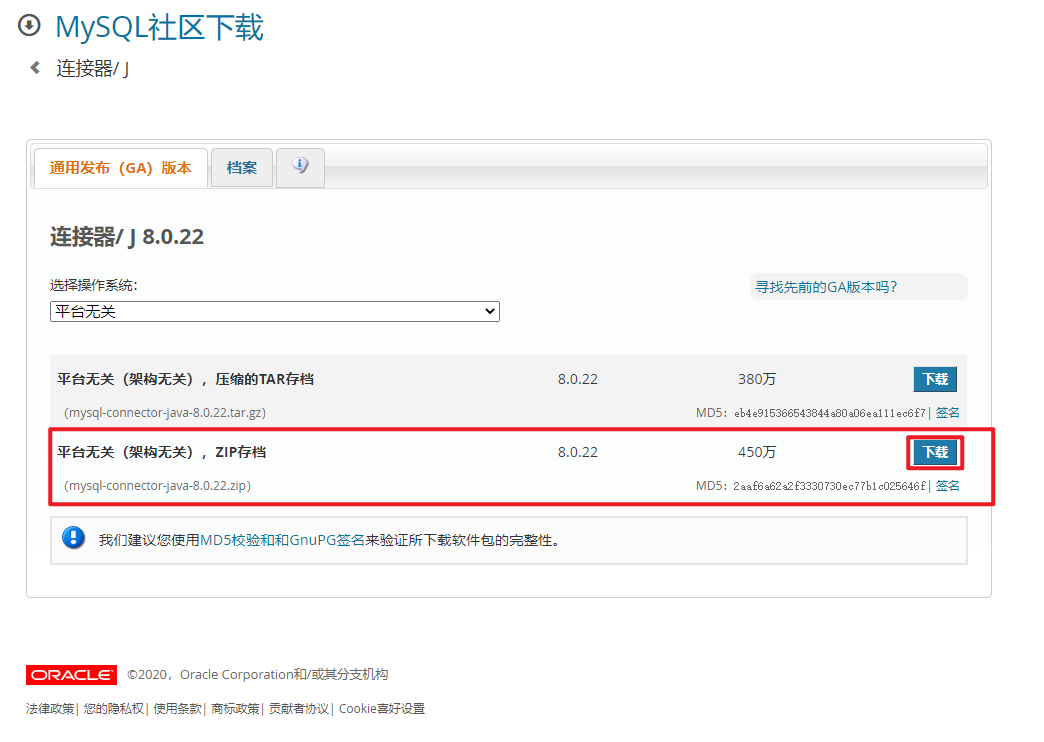Select the zip MD5 hash starting with 2aaf
The width and height of the screenshot is (1044, 742).
pyautogui.click(x=830, y=486)
